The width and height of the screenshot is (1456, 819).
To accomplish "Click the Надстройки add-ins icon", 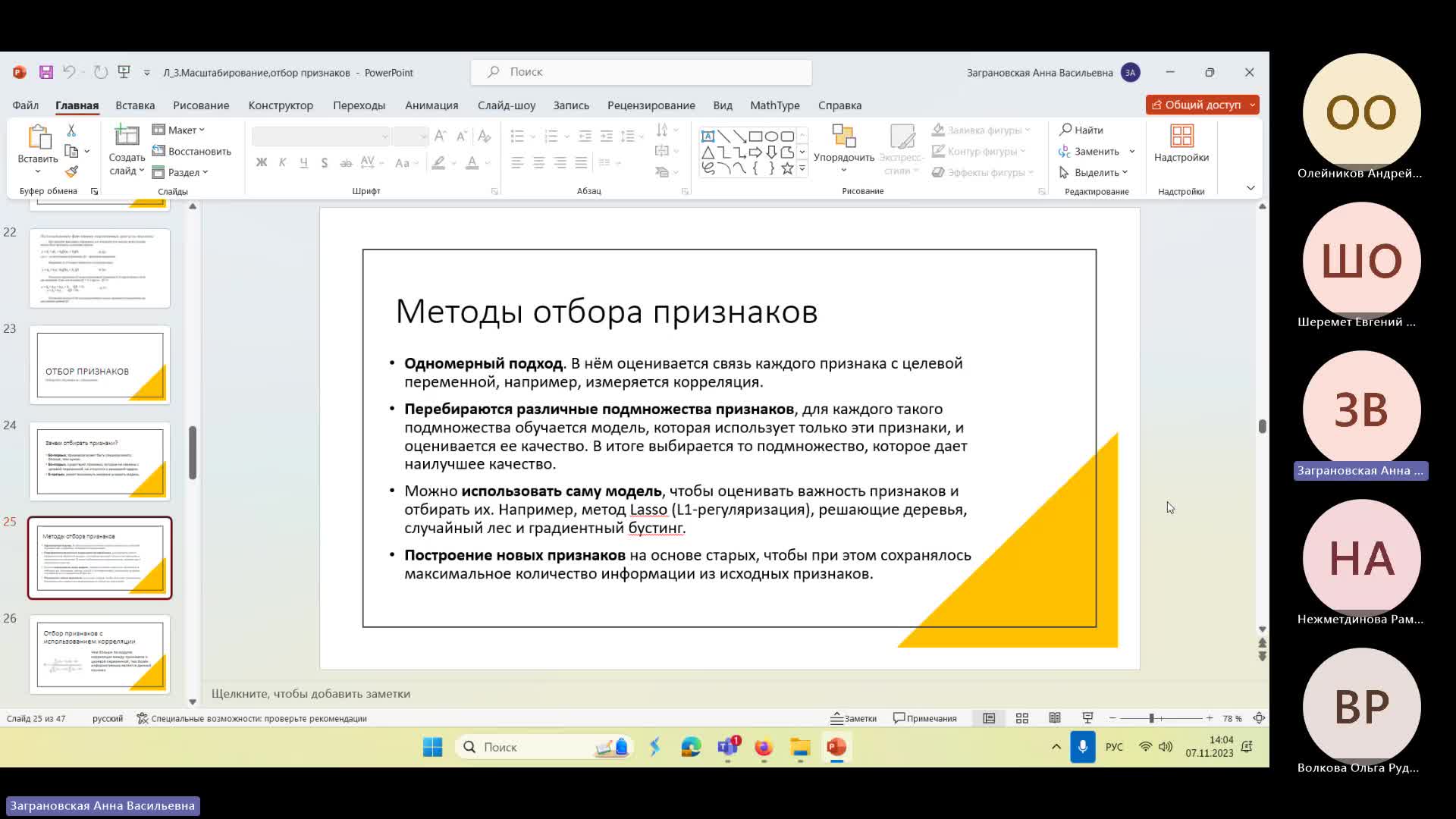I will point(1181,136).
